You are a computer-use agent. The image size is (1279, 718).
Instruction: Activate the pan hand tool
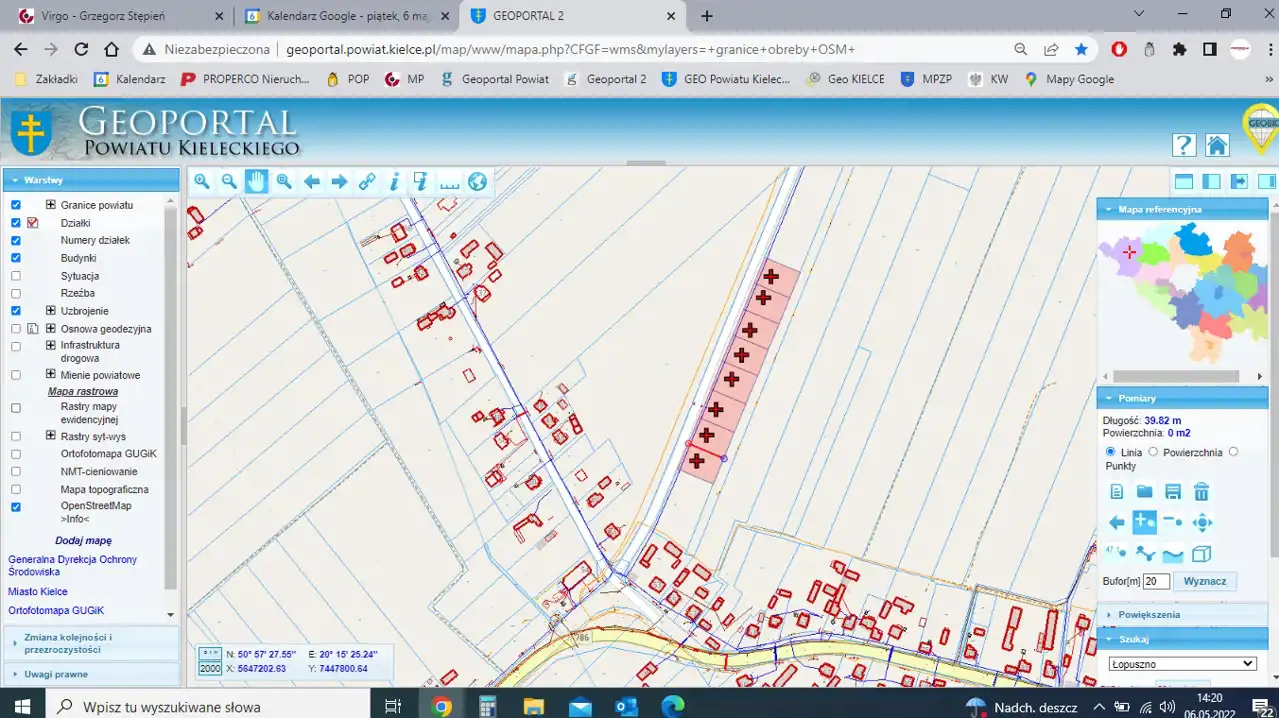[x=257, y=181]
